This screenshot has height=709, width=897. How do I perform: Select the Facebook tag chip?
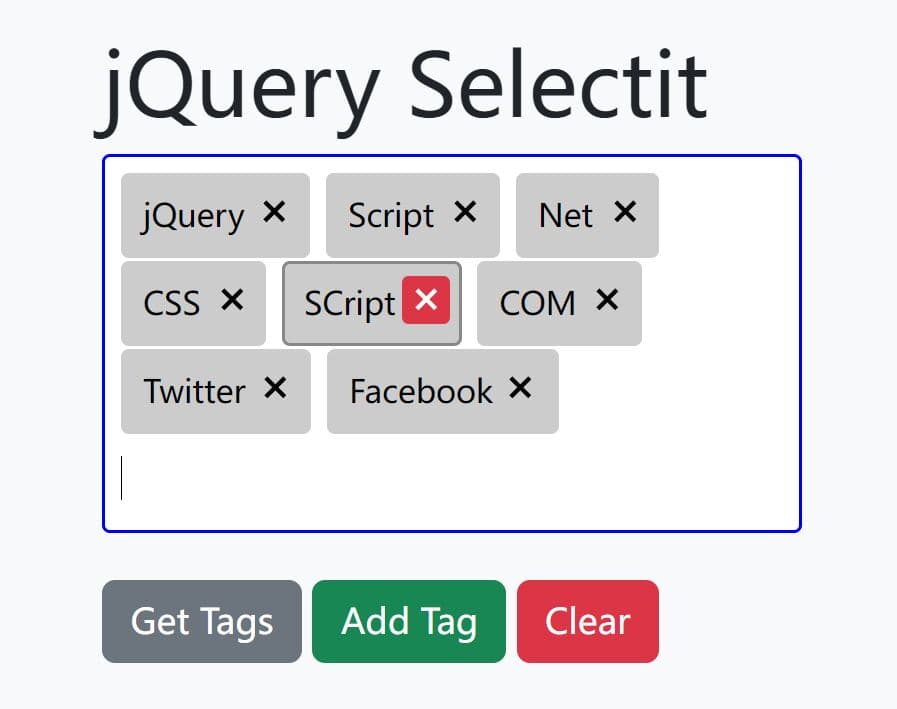[x=420, y=390]
